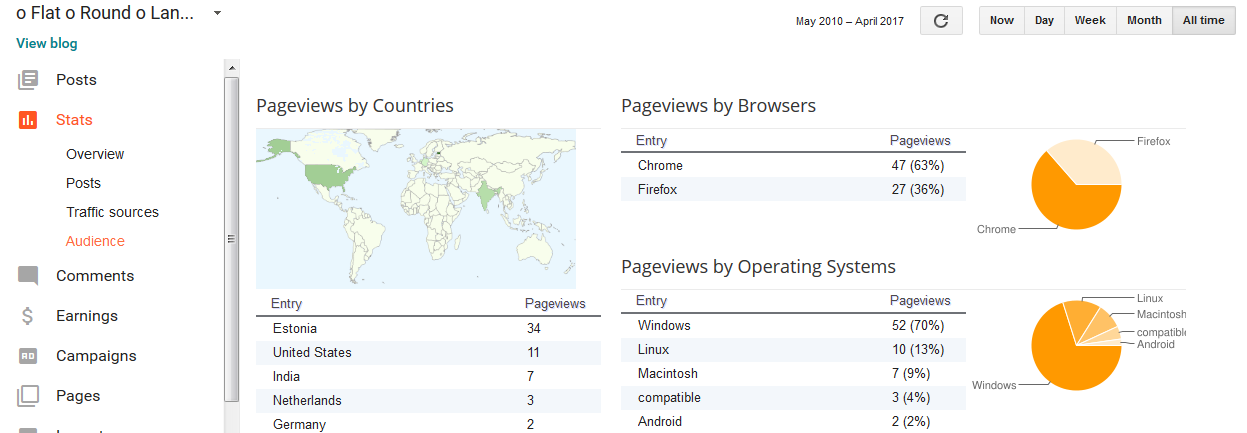Click the orange Stats chart icon

tap(28, 120)
